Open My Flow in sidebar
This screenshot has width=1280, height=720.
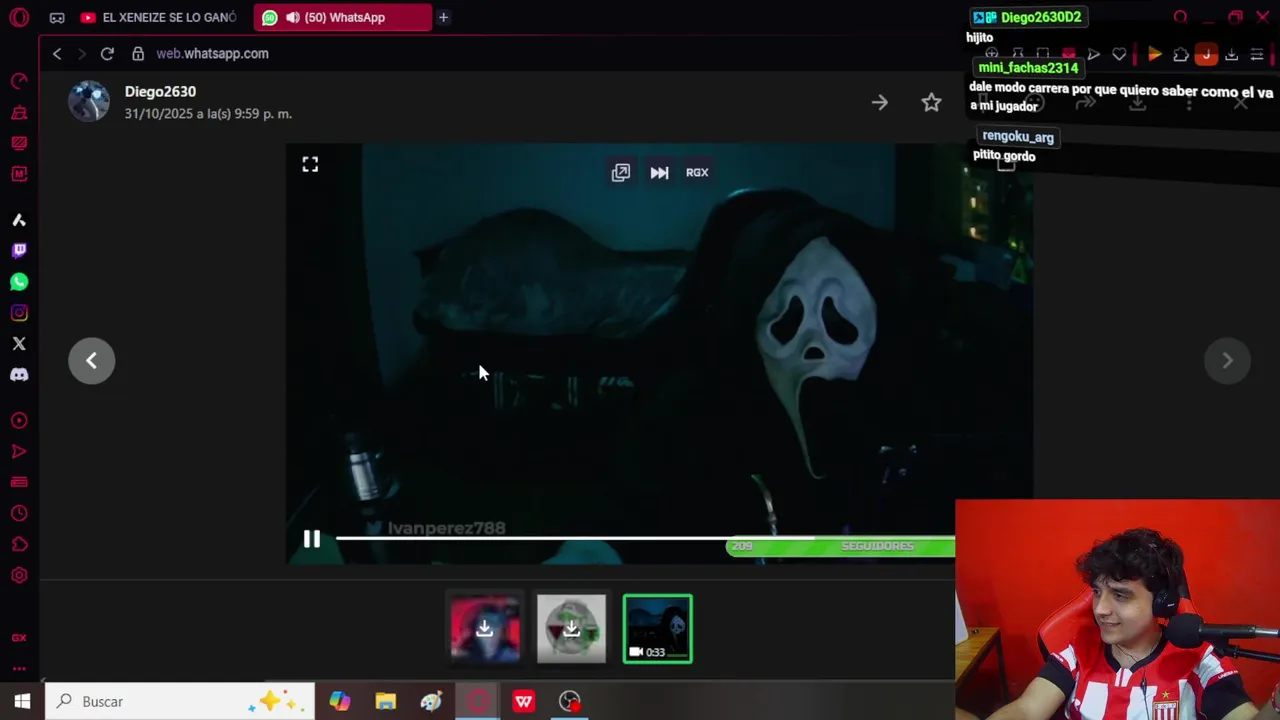click(19, 452)
